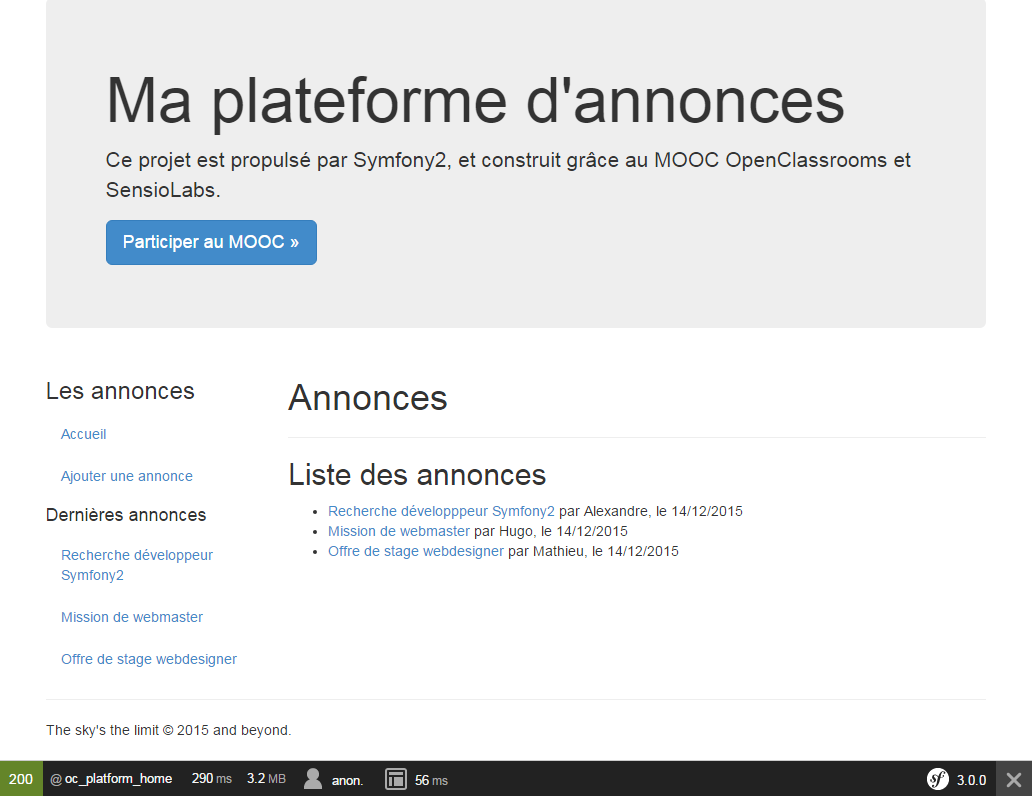
Task: Click the Liste des annonces heading
Action: [417, 475]
